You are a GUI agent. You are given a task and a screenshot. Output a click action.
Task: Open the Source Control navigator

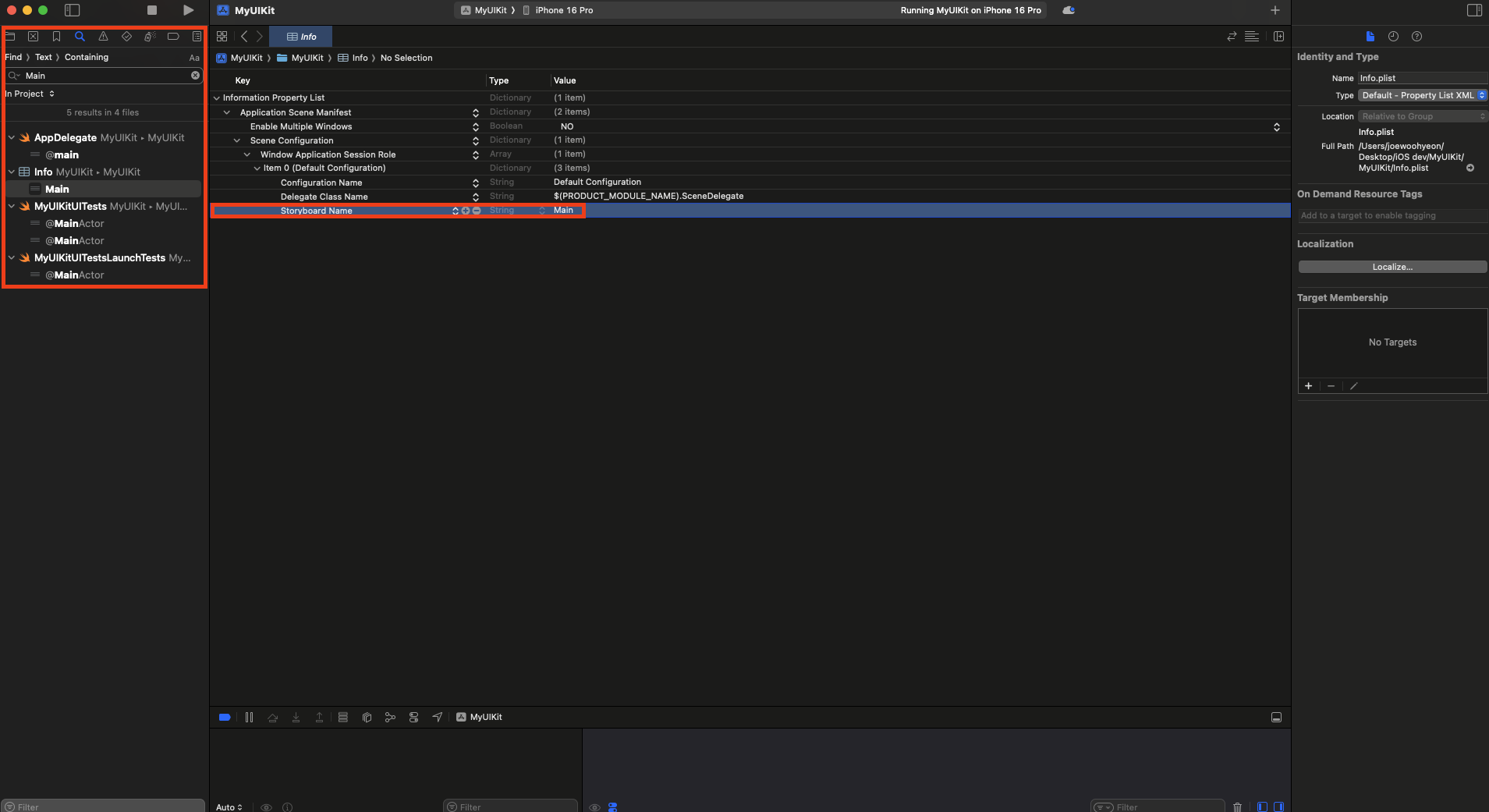tap(33, 37)
